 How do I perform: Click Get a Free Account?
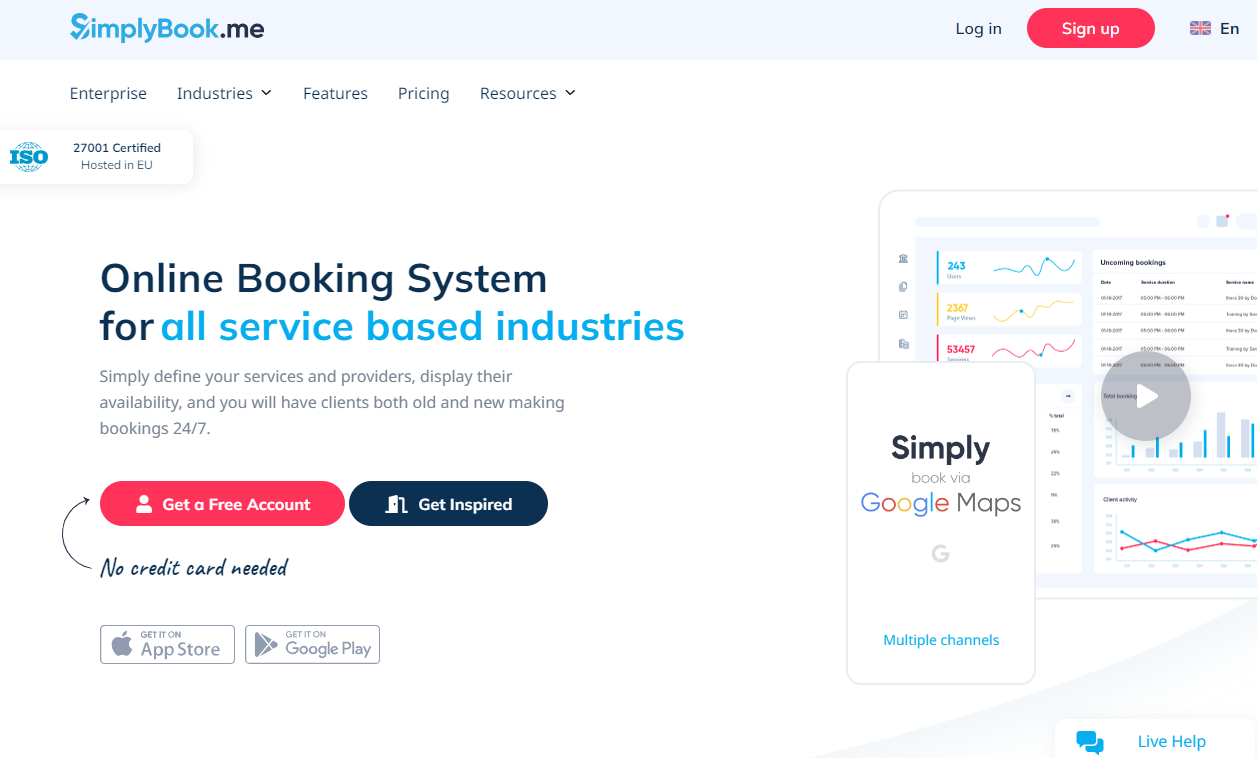point(221,503)
